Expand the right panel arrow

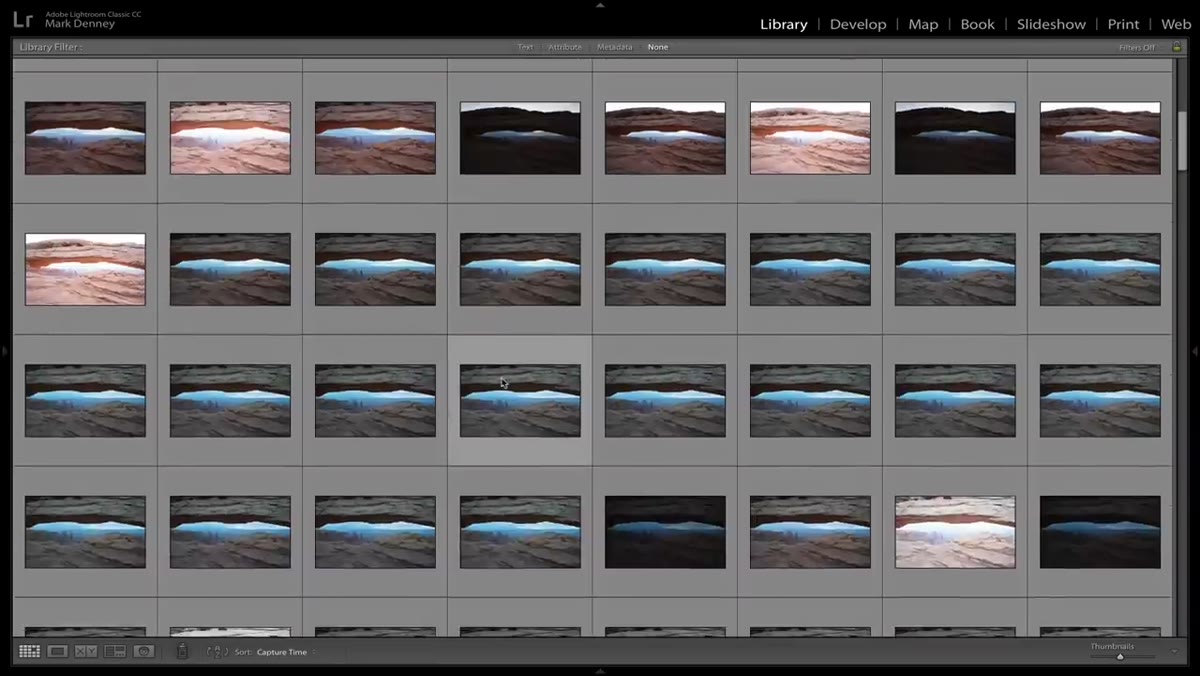pos(1195,351)
